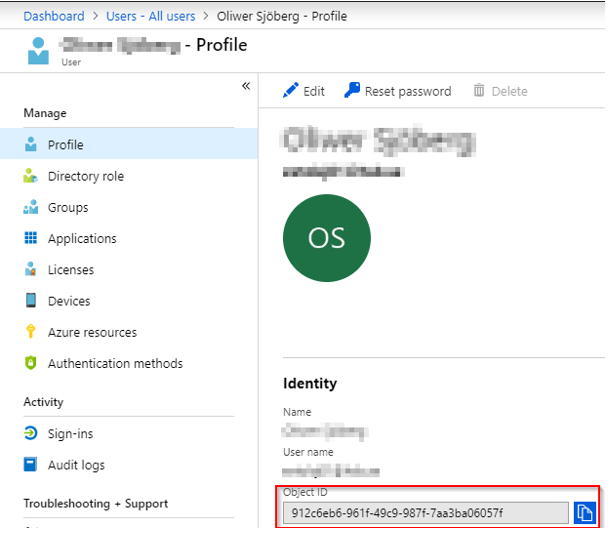The height and width of the screenshot is (533, 615).
Task: Click the Reset password button
Action: tap(397, 91)
